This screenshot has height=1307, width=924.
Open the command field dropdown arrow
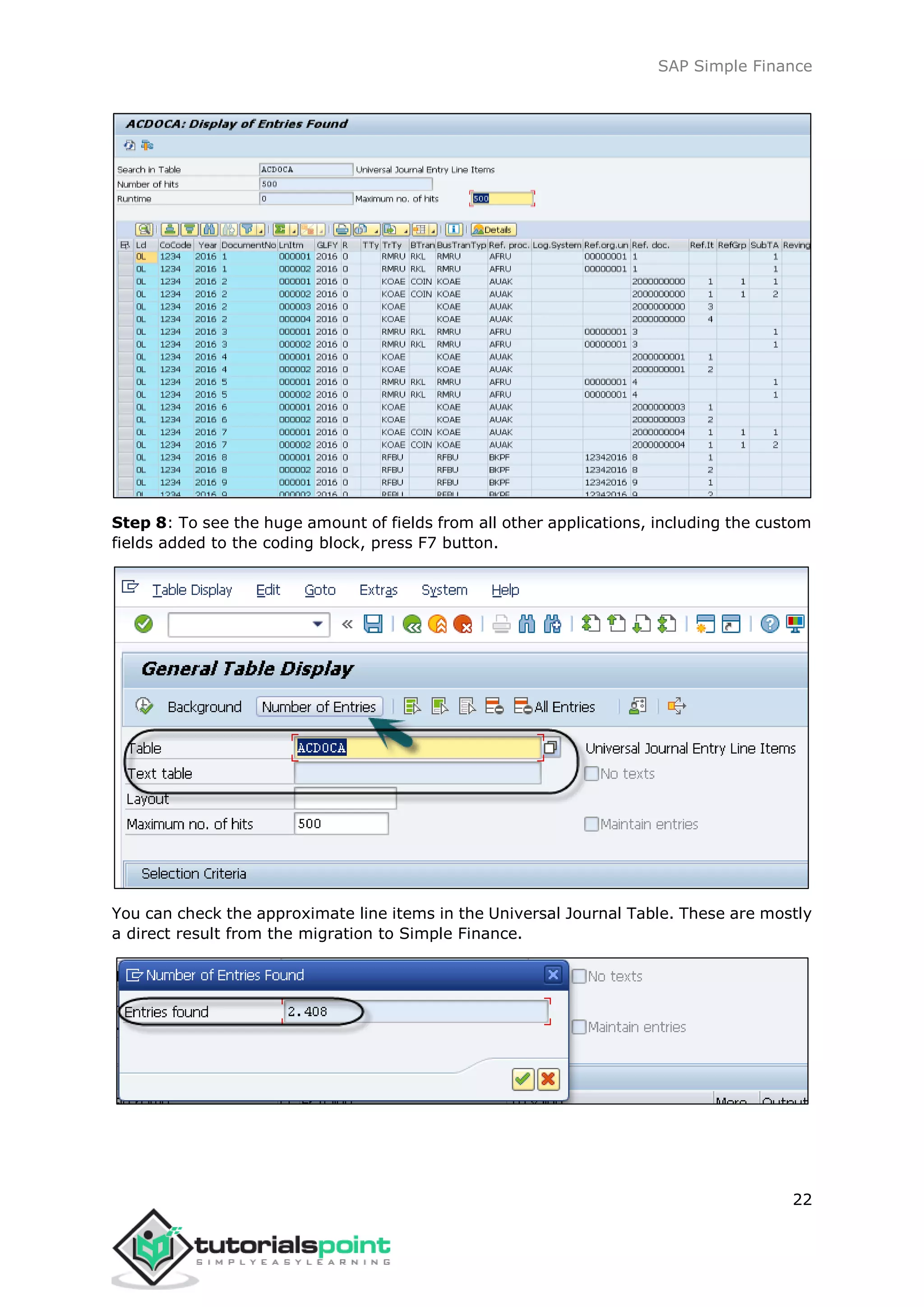(x=318, y=624)
